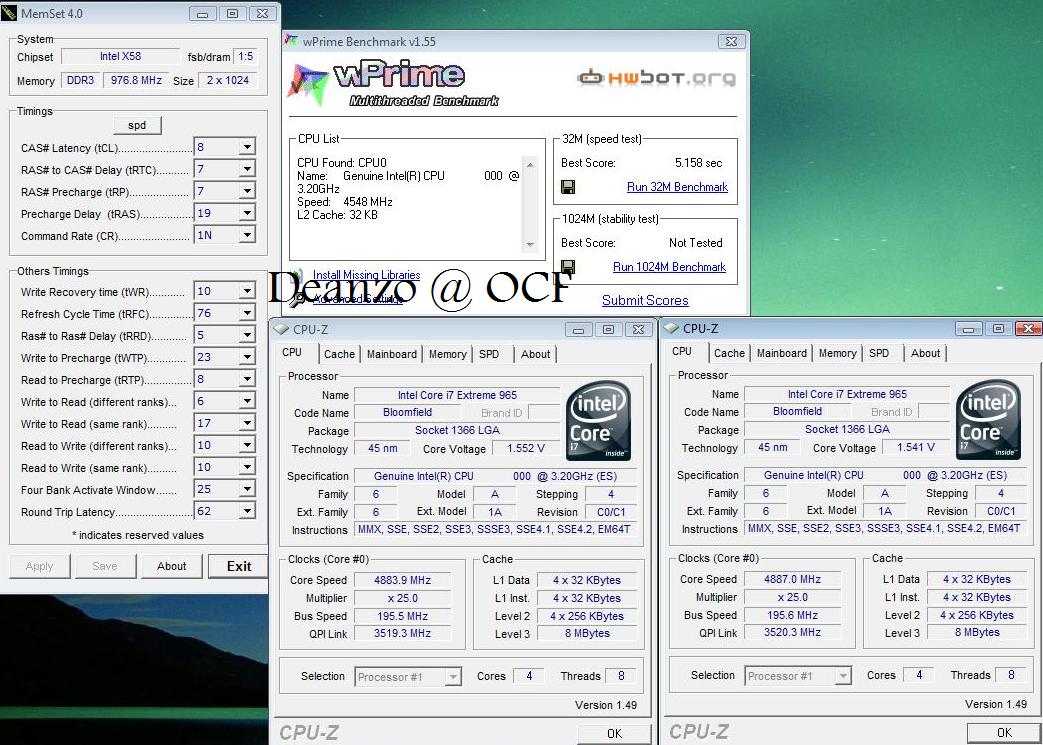Open Ras# to Ras# Delay (tRRD) dropdown
Screen dimensions: 1043x745
247,335
